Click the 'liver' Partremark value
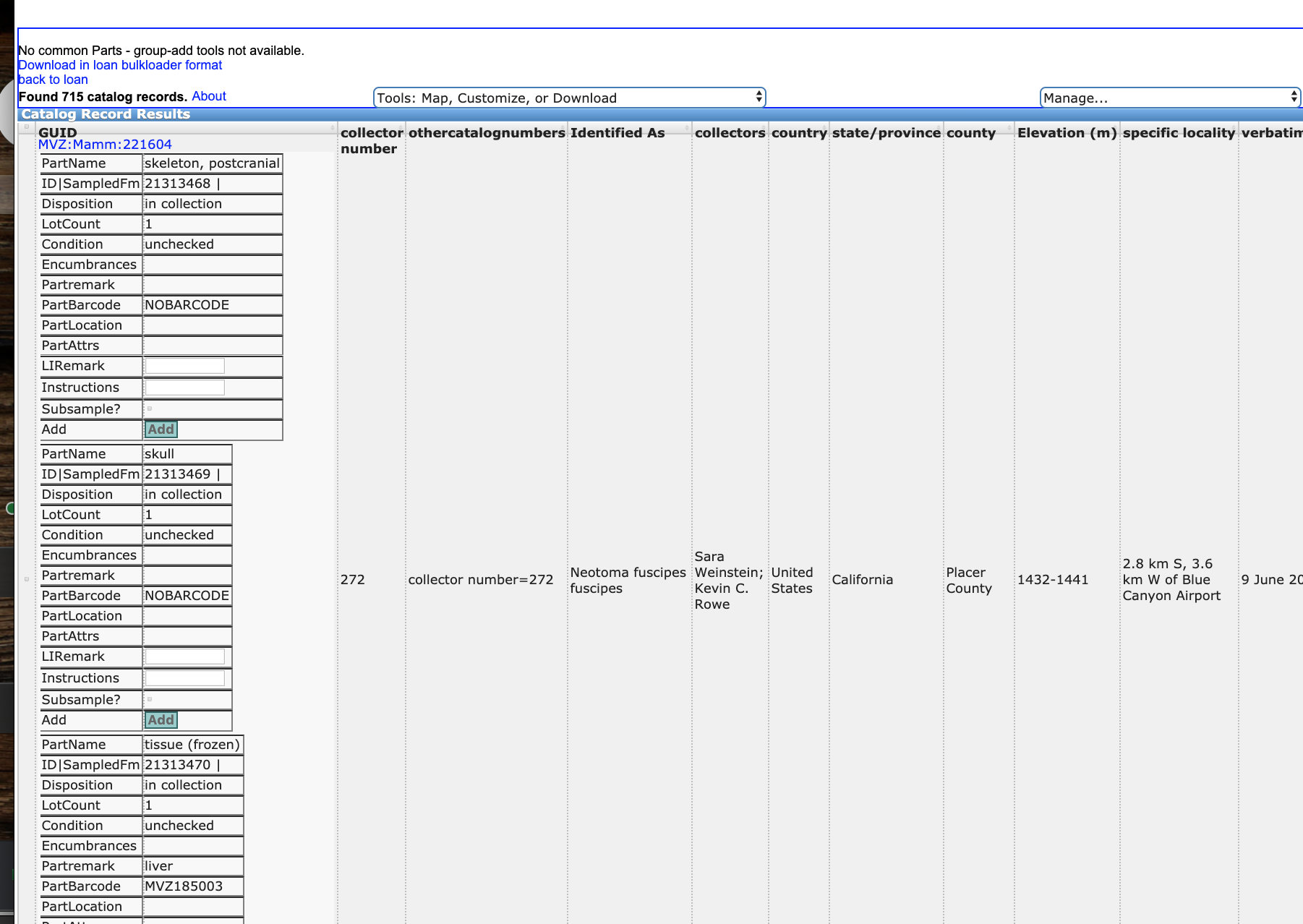The width and height of the screenshot is (1303, 924). (x=158, y=866)
